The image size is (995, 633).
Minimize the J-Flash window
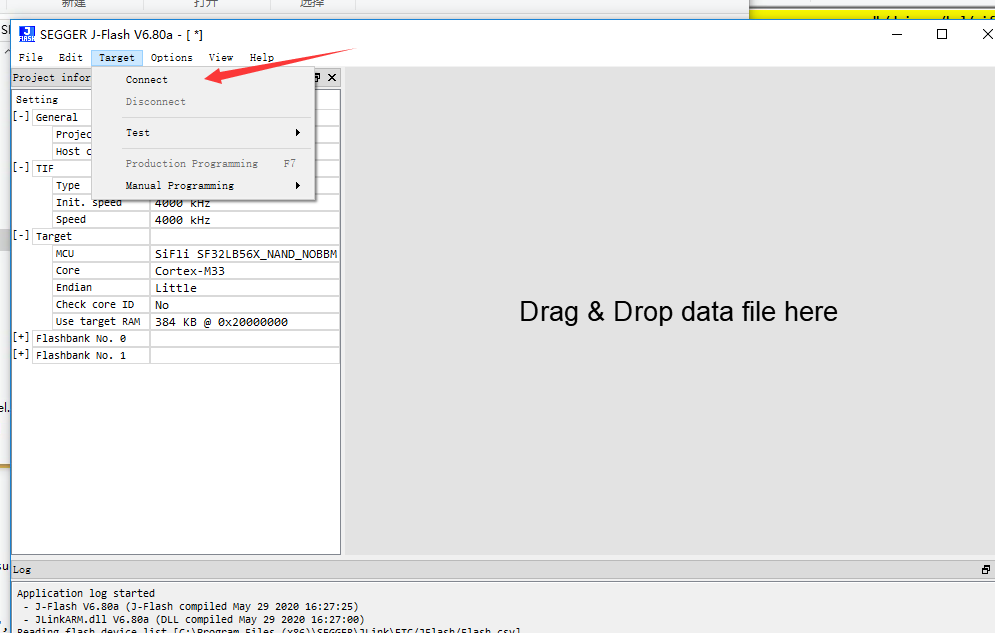pos(897,34)
